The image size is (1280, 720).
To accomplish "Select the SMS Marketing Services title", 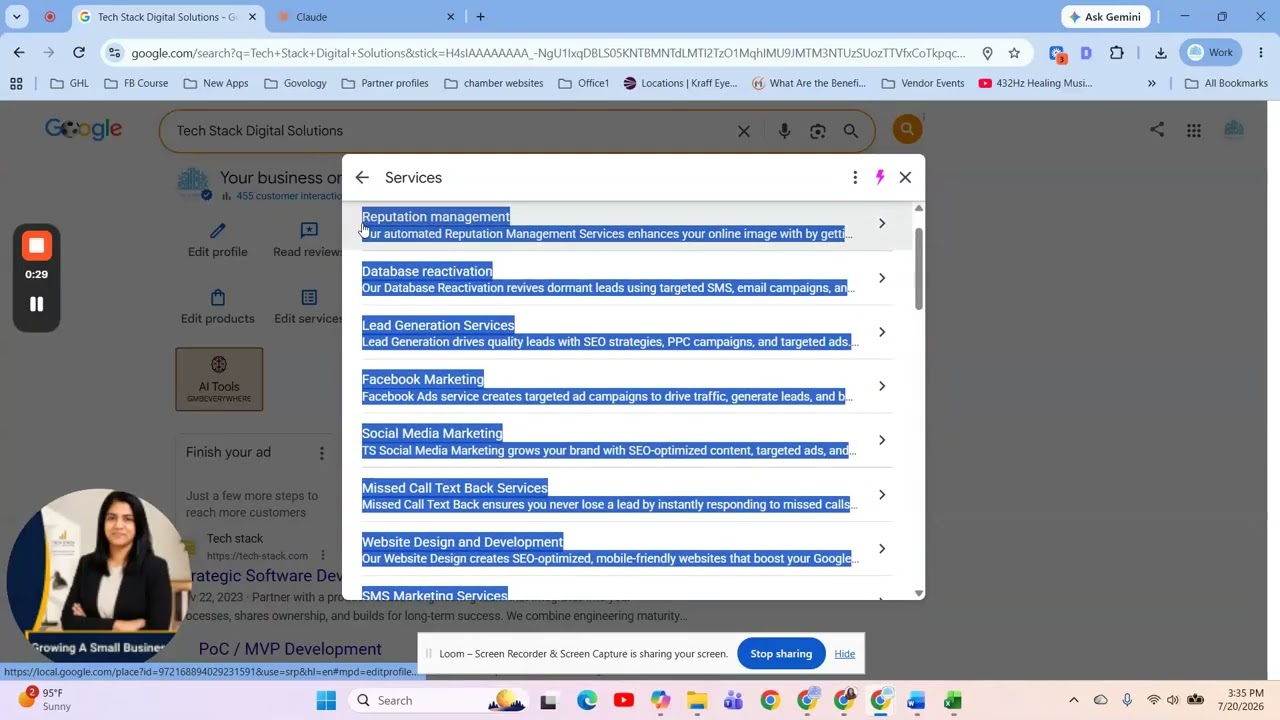I will click(434, 595).
